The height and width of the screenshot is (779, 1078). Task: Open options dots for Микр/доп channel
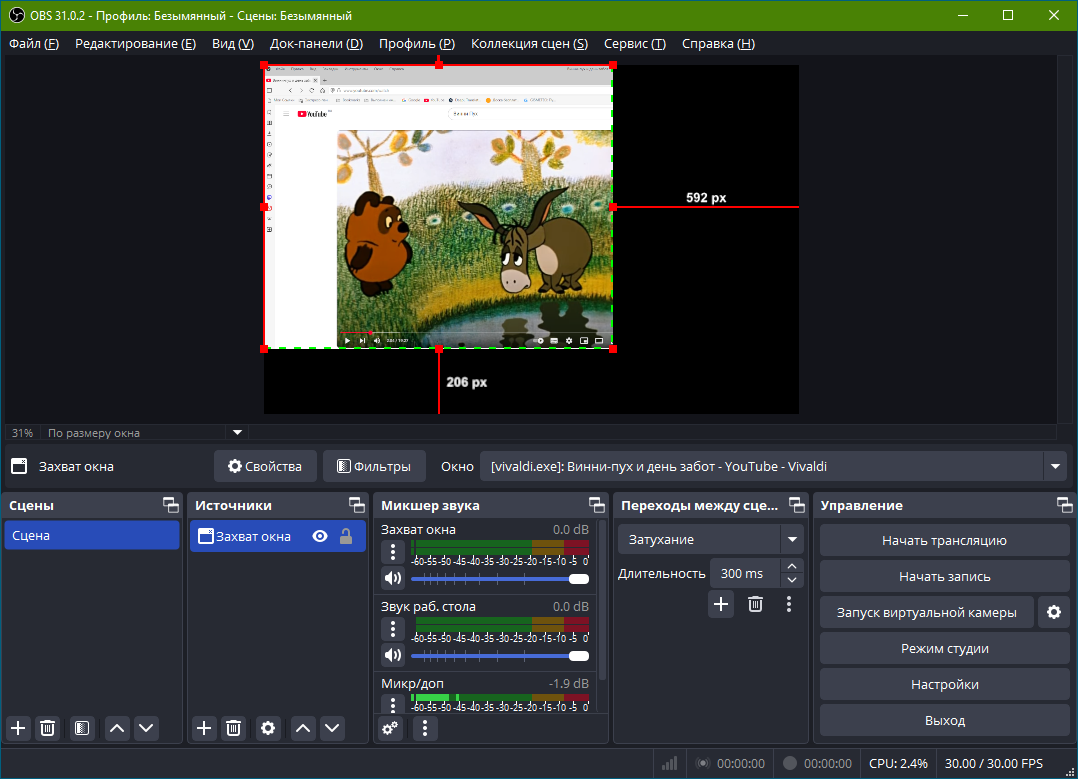pyautogui.click(x=393, y=704)
